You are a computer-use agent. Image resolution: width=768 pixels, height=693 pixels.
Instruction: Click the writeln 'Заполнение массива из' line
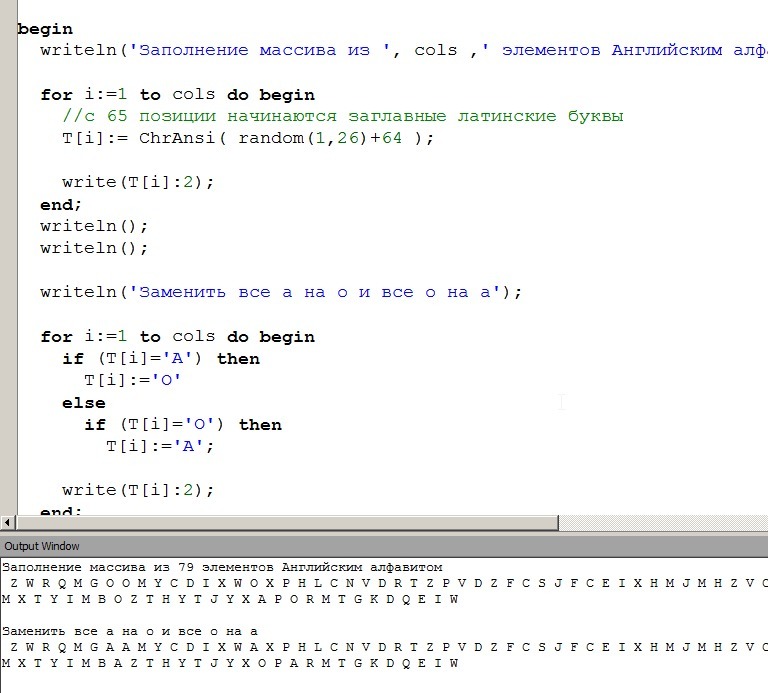(x=404, y=50)
